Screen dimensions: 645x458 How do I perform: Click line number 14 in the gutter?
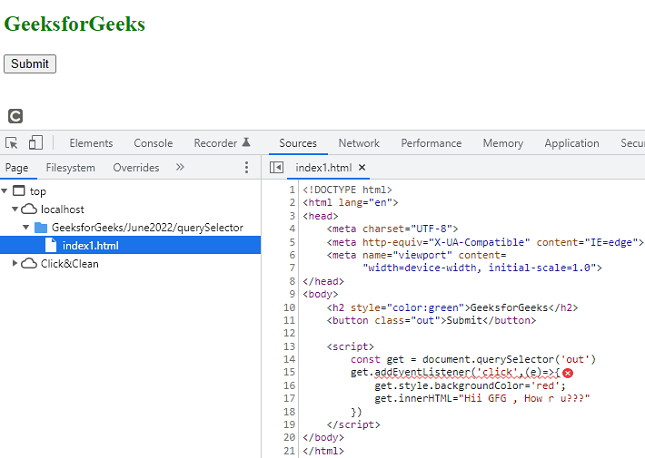click(289, 359)
